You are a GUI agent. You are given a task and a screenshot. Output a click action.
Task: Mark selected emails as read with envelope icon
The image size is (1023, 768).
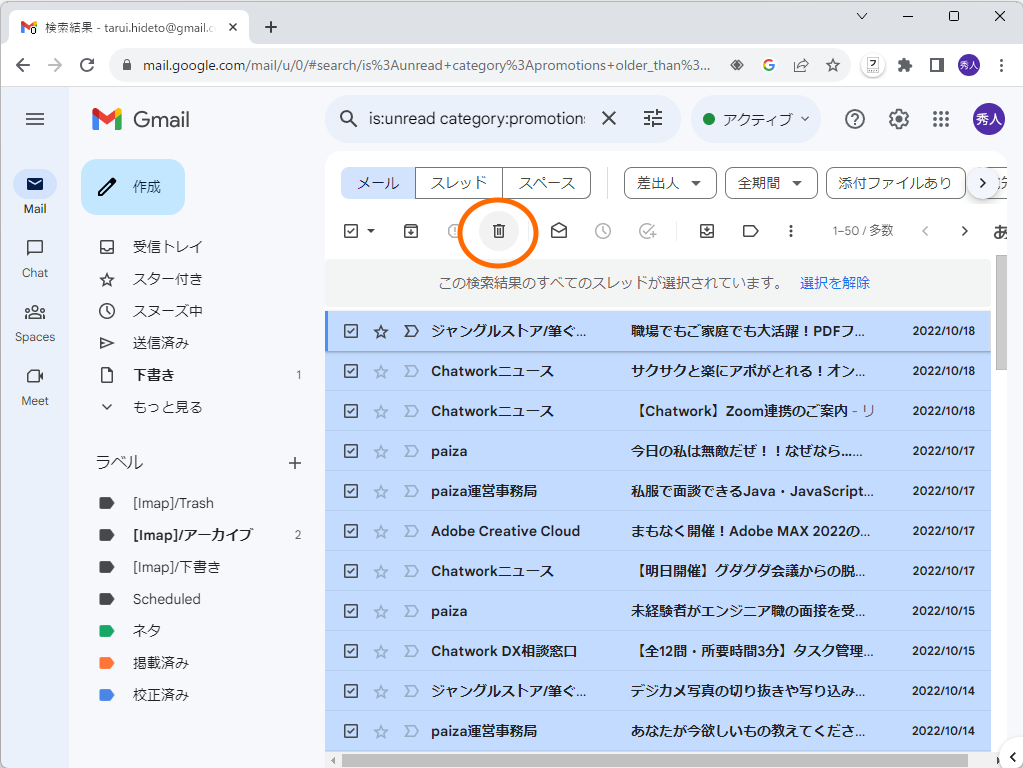point(559,230)
